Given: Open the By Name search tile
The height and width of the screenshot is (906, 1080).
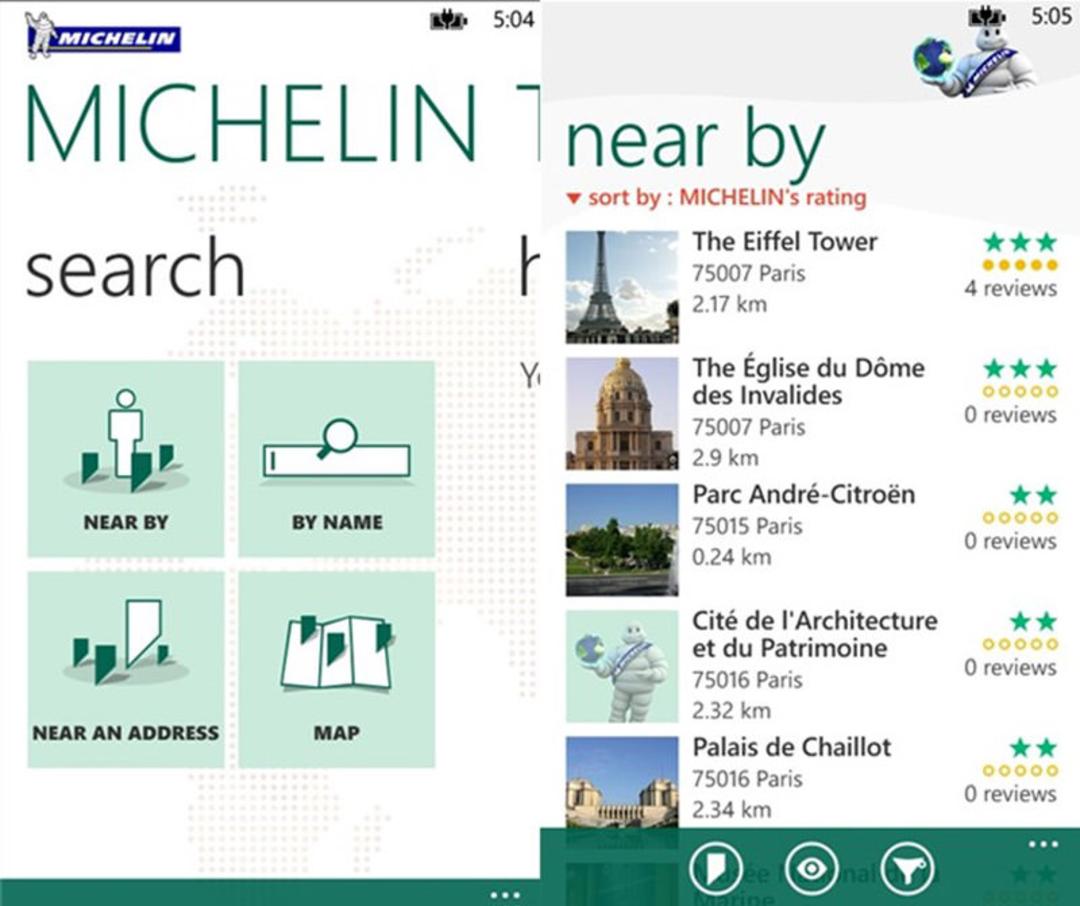Looking at the screenshot, I should [x=337, y=458].
